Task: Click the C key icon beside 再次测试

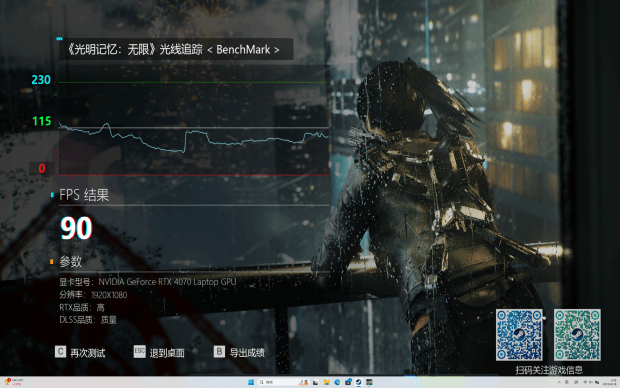Action: (x=60, y=352)
